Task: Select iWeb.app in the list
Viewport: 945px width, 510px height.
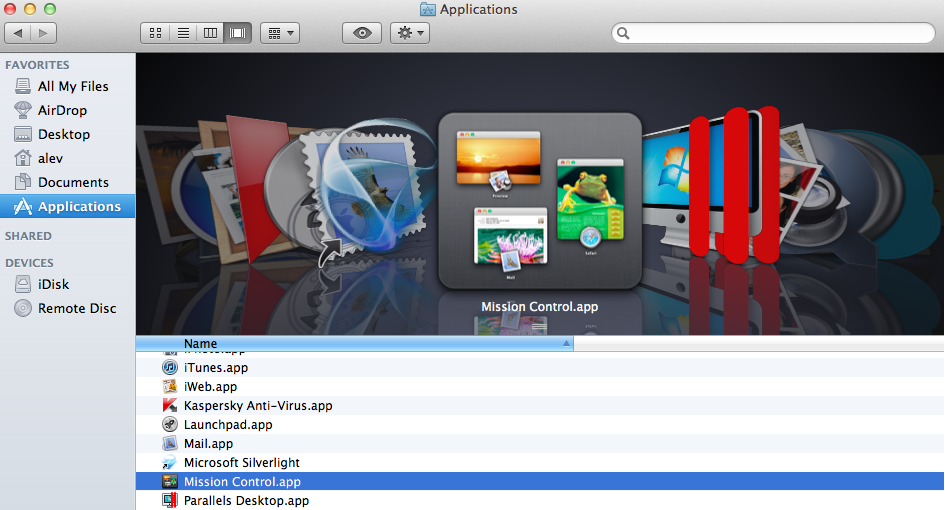Action: pos(539,386)
